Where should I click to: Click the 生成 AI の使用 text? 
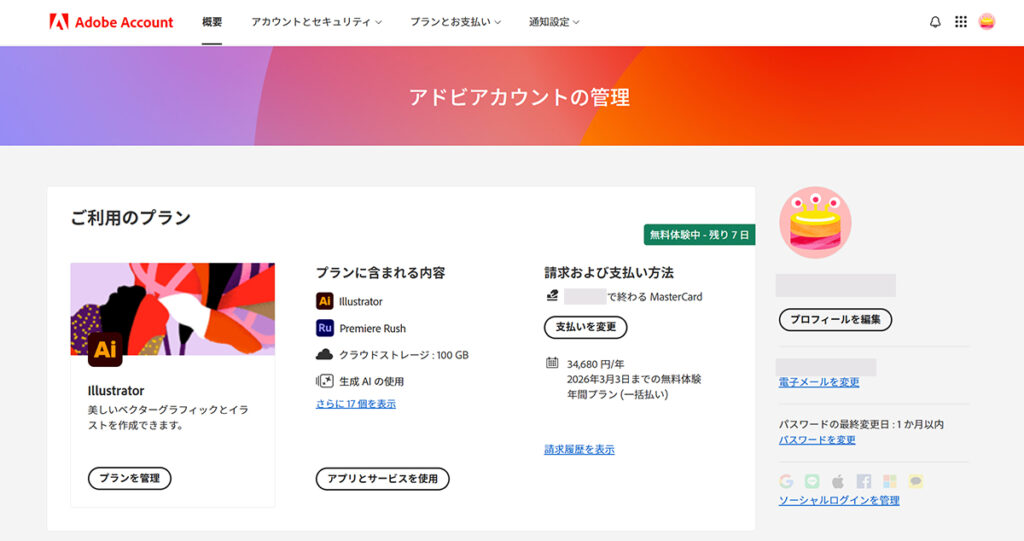tap(372, 382)
